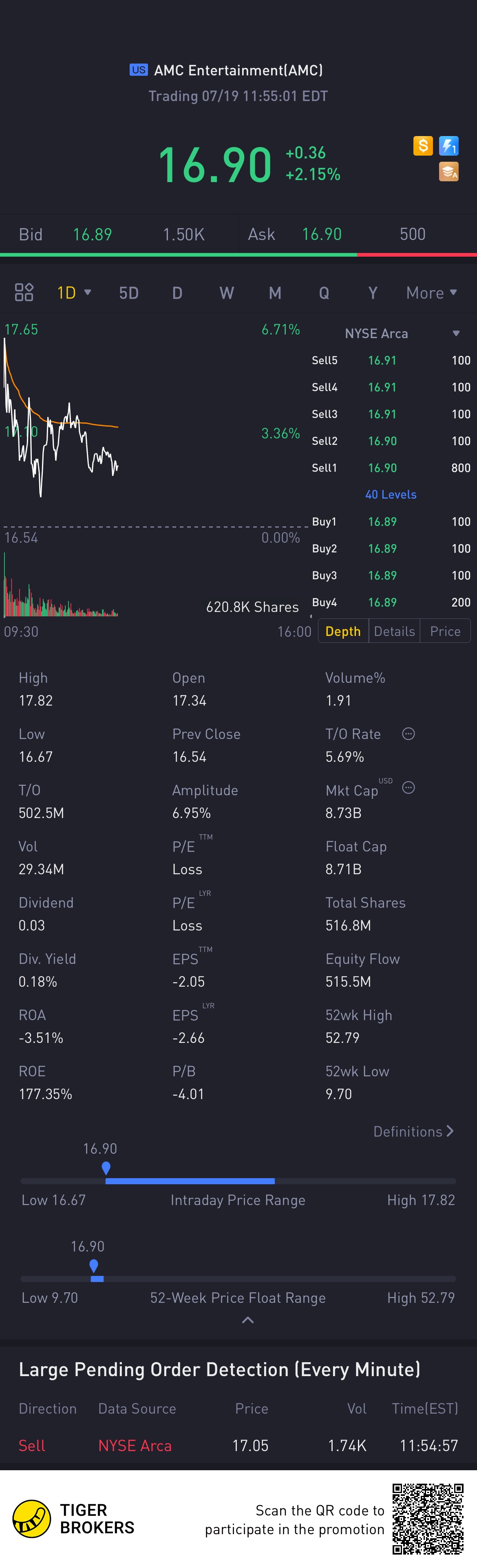
Task: Open the NYSE Arca exchange dropdown
Action: [x=401, y=334]
